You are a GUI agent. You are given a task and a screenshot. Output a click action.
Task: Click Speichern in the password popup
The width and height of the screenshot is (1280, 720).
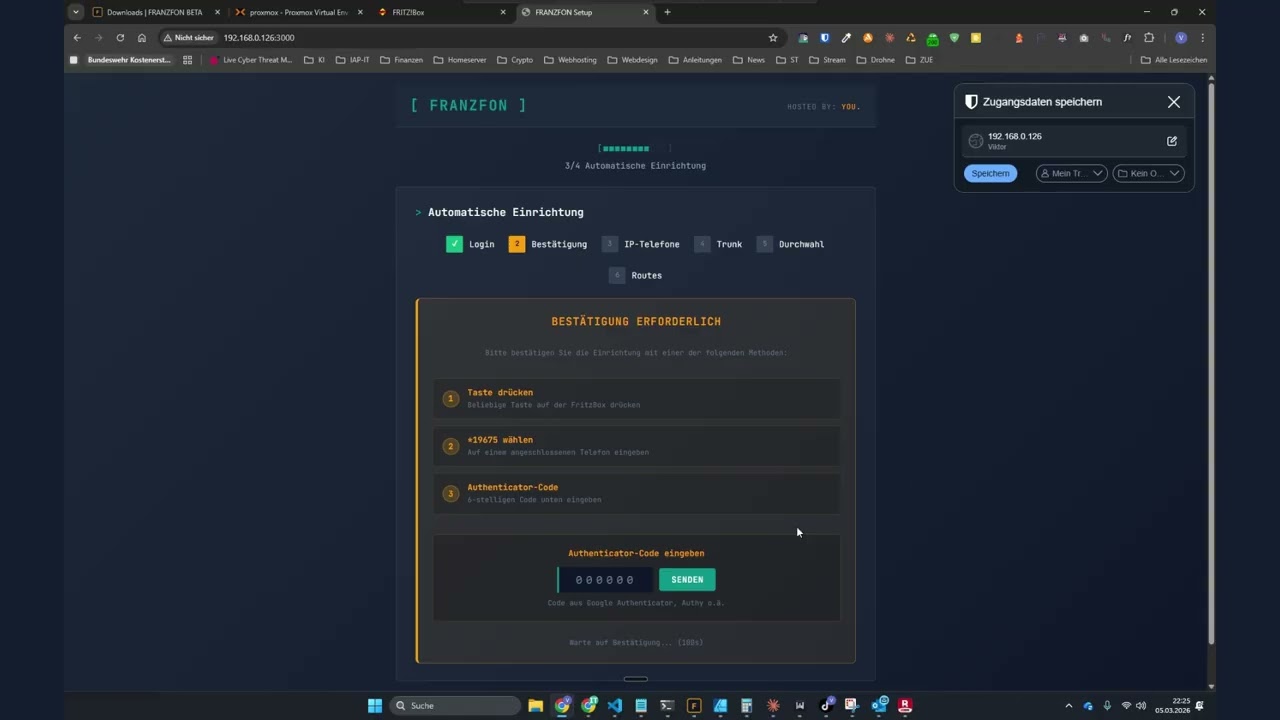[990, 173]
